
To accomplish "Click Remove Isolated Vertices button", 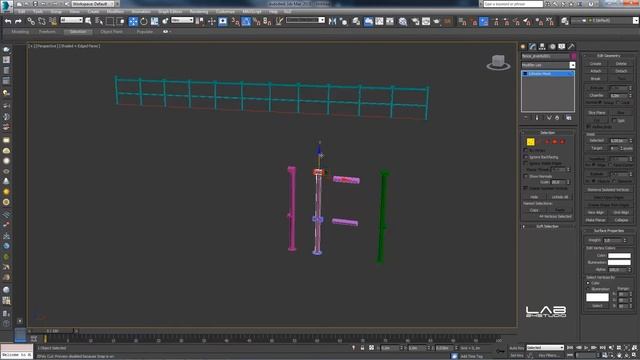I will [608, 190].
